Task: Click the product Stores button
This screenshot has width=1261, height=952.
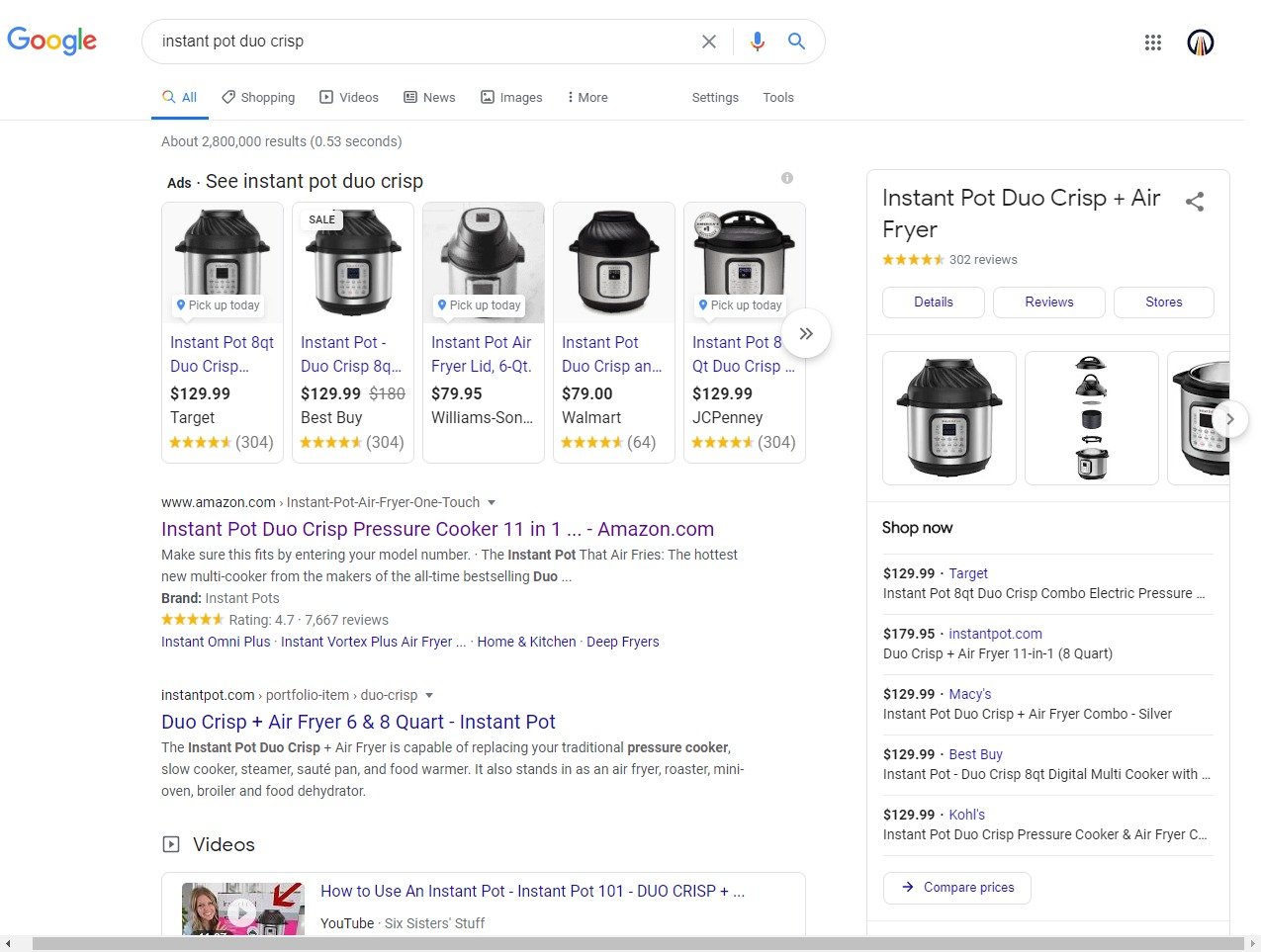Action: [1164, 303]
